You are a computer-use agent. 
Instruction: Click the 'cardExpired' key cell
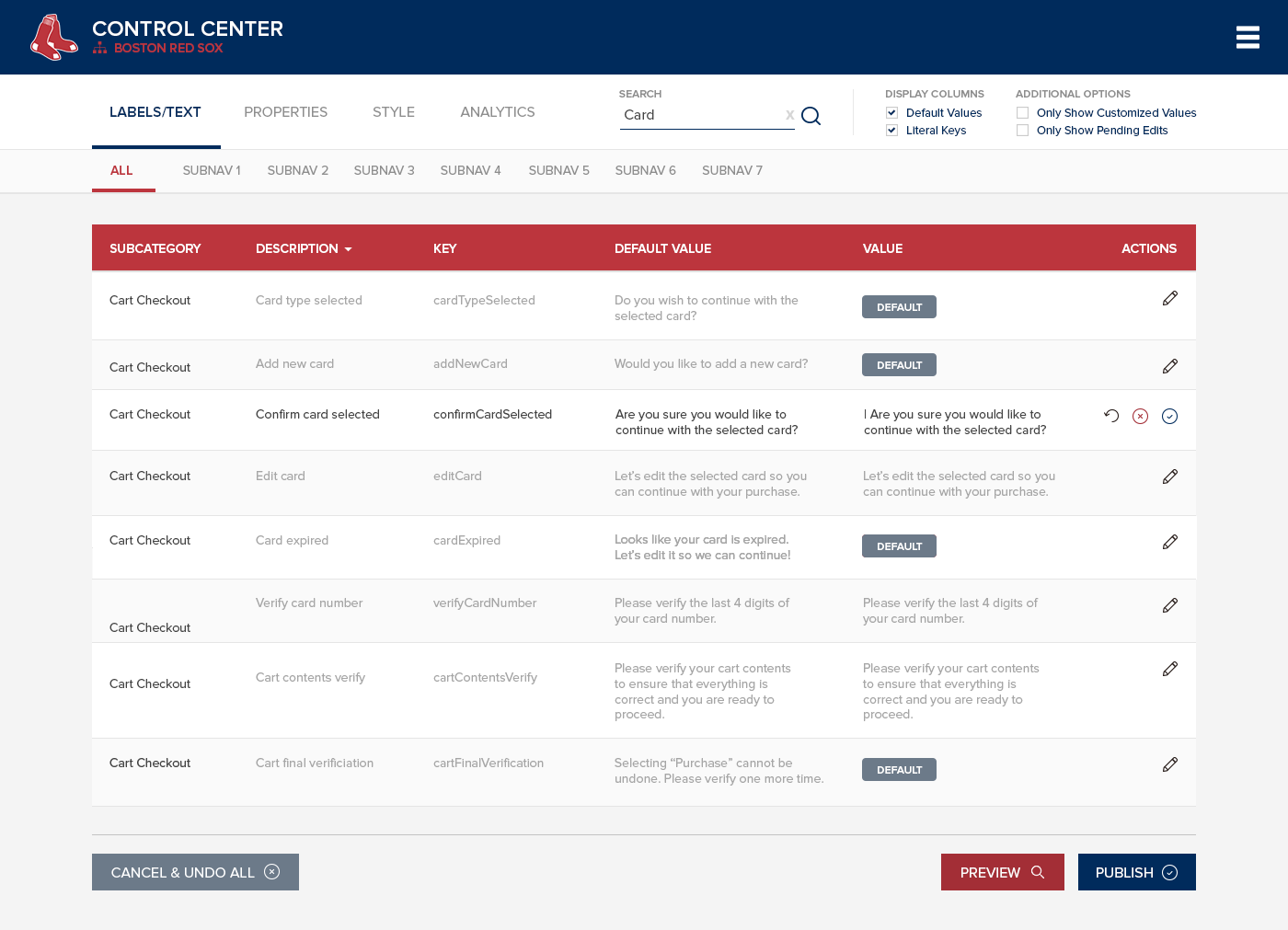466,540
